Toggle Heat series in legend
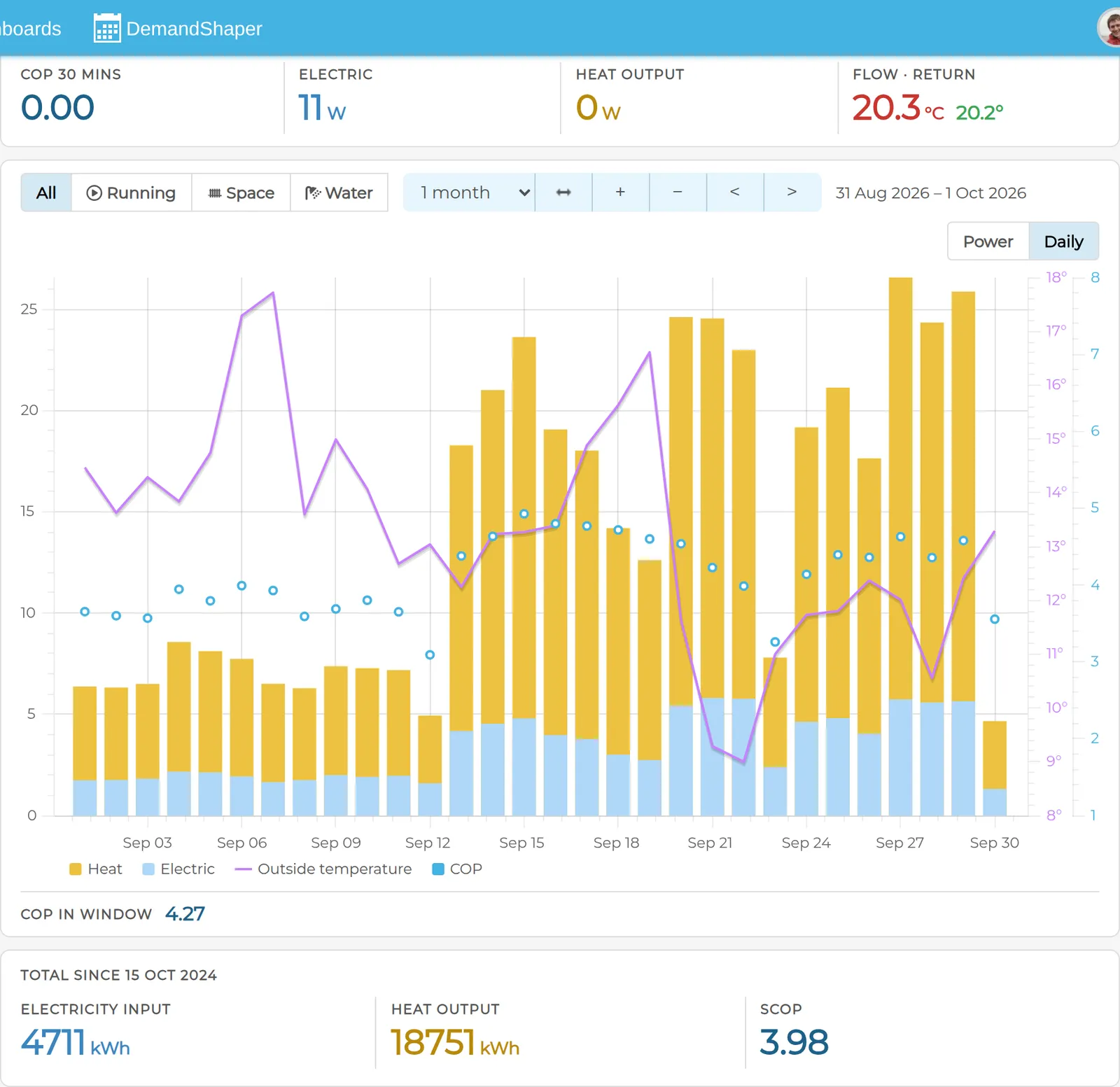This screenshot has width=1120, height=1087. click(x=96, y=869)
